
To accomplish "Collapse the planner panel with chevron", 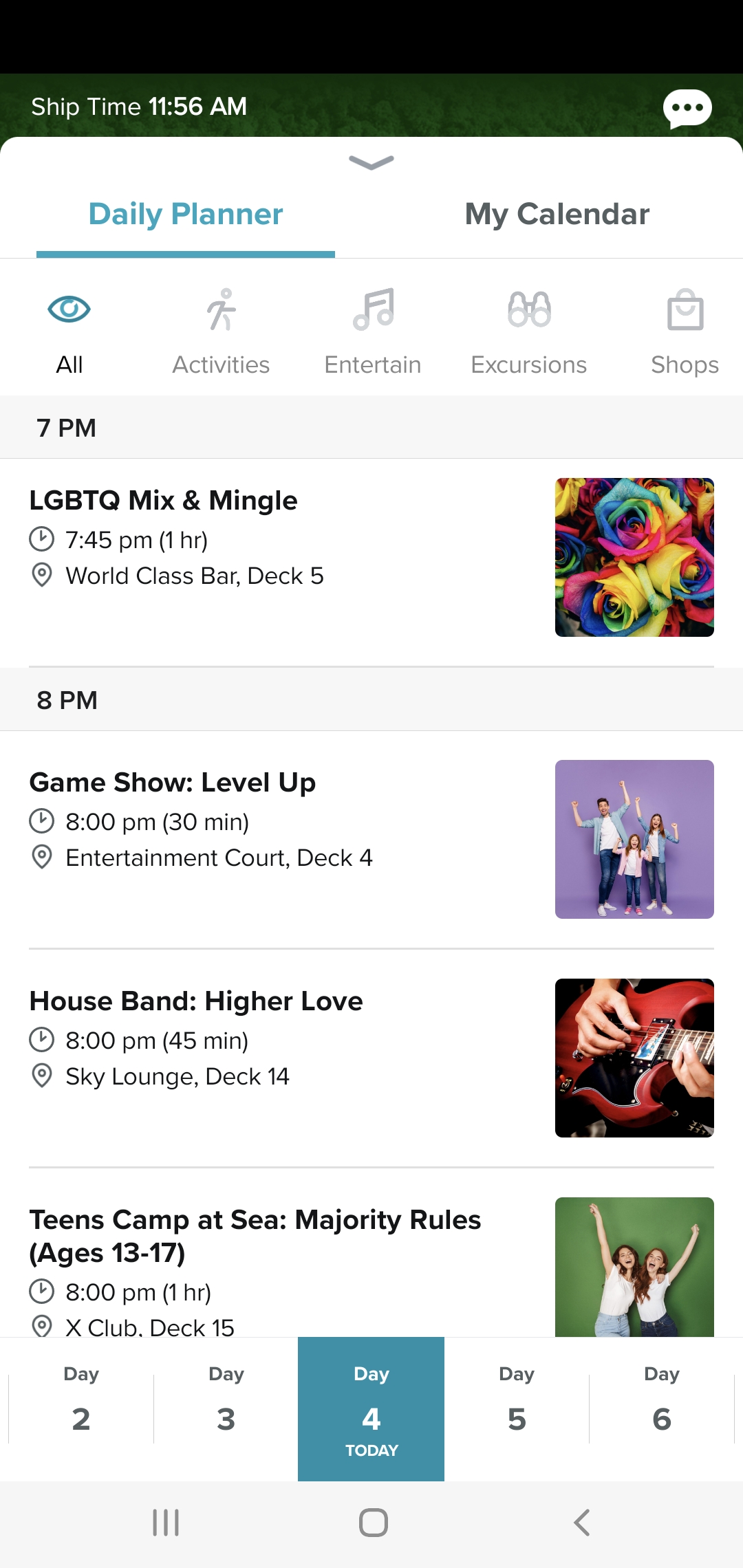I will [371, 162].
